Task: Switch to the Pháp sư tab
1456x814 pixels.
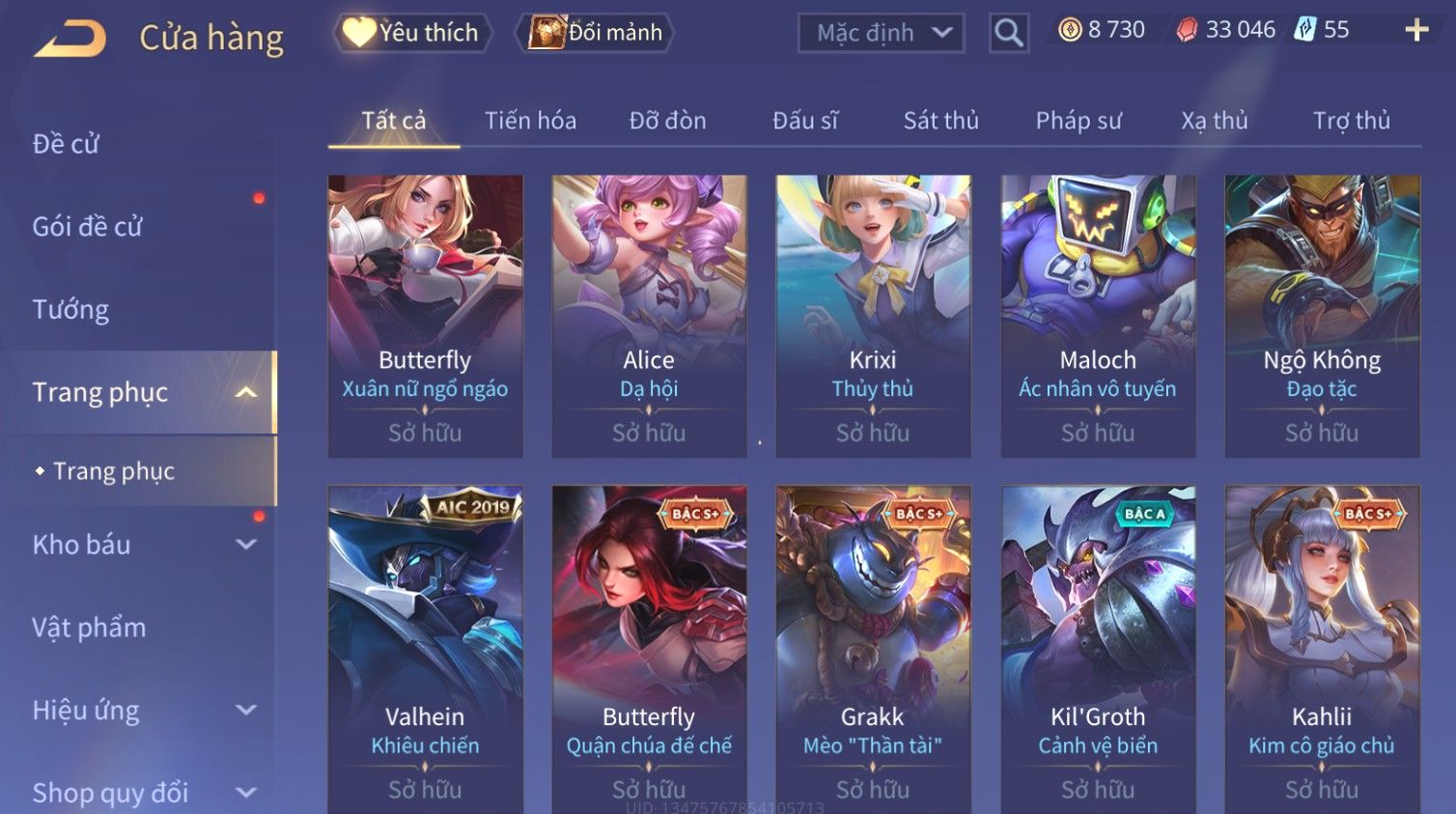Action: (x=1078, y=121)
